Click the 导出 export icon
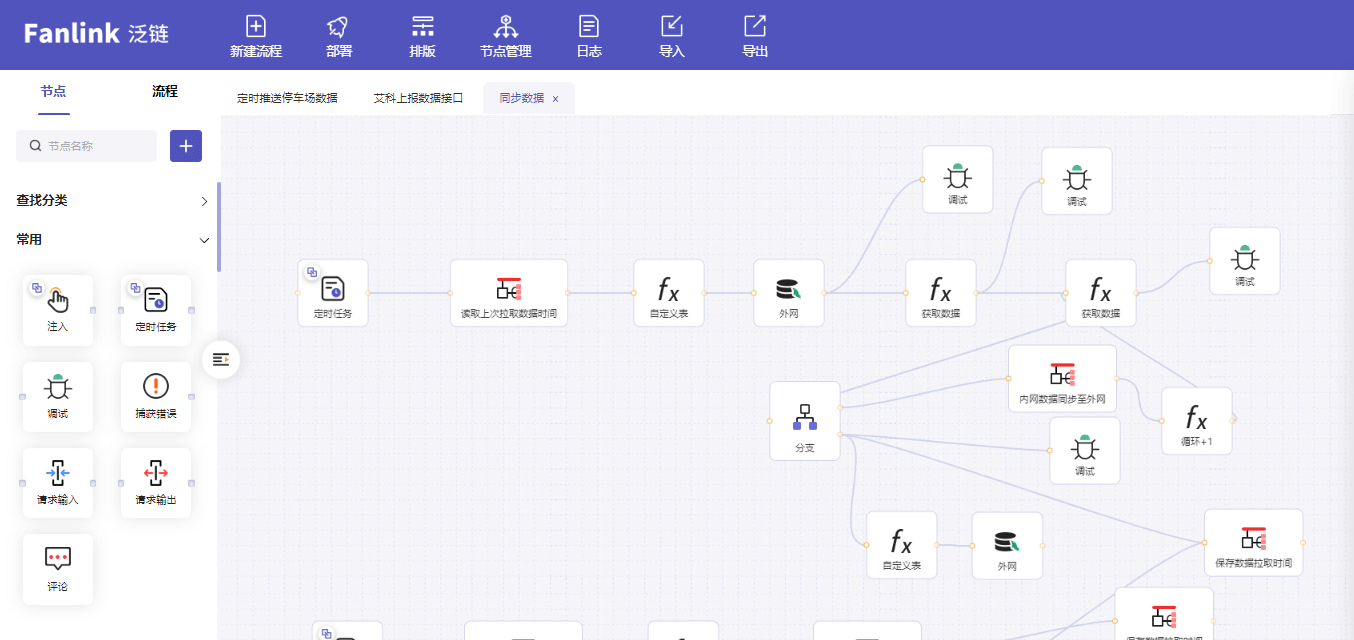This screenshot has height=640, width=1354. tap(755, 28)
